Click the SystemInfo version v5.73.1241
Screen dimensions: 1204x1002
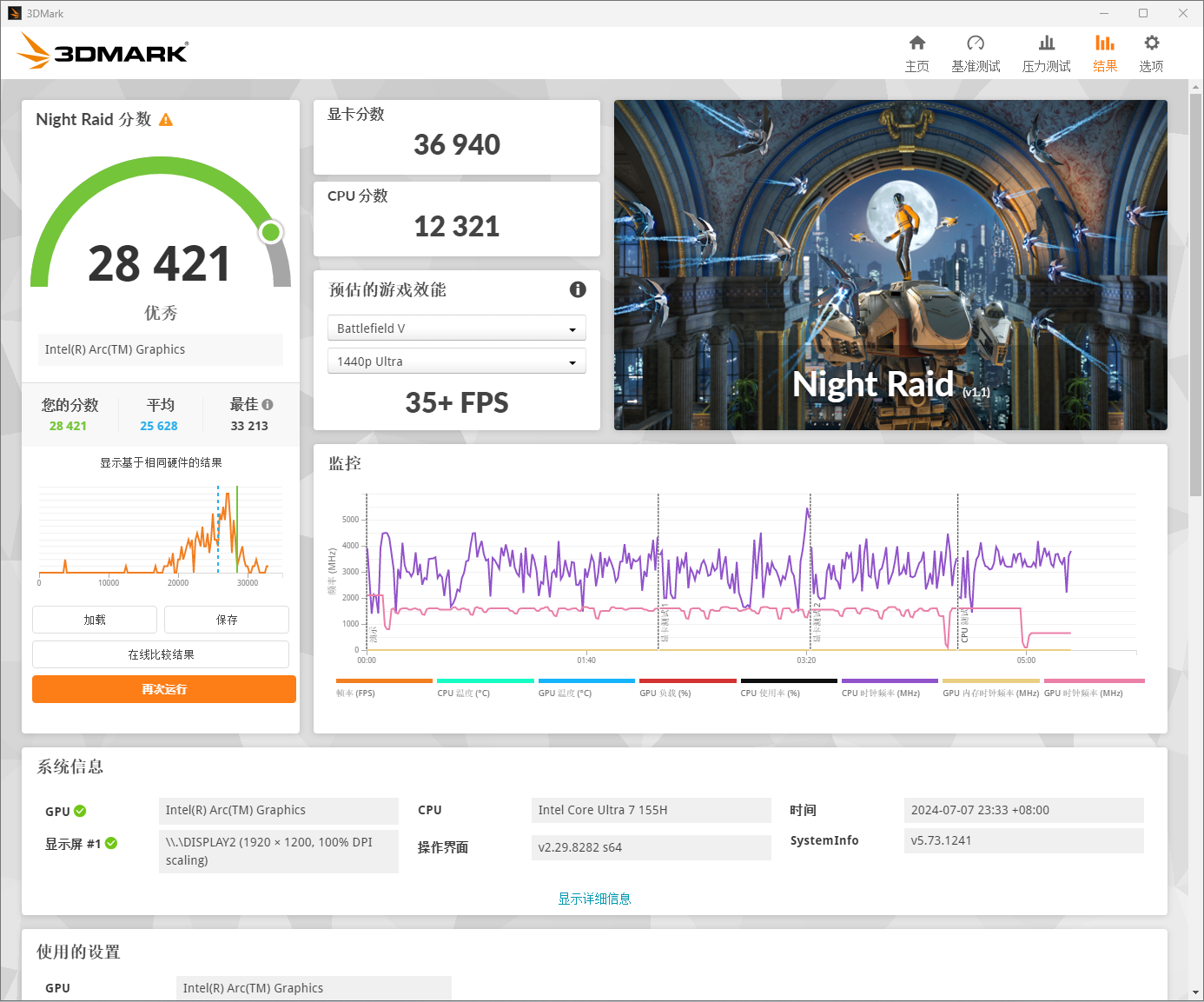[x=1024, y=840]
